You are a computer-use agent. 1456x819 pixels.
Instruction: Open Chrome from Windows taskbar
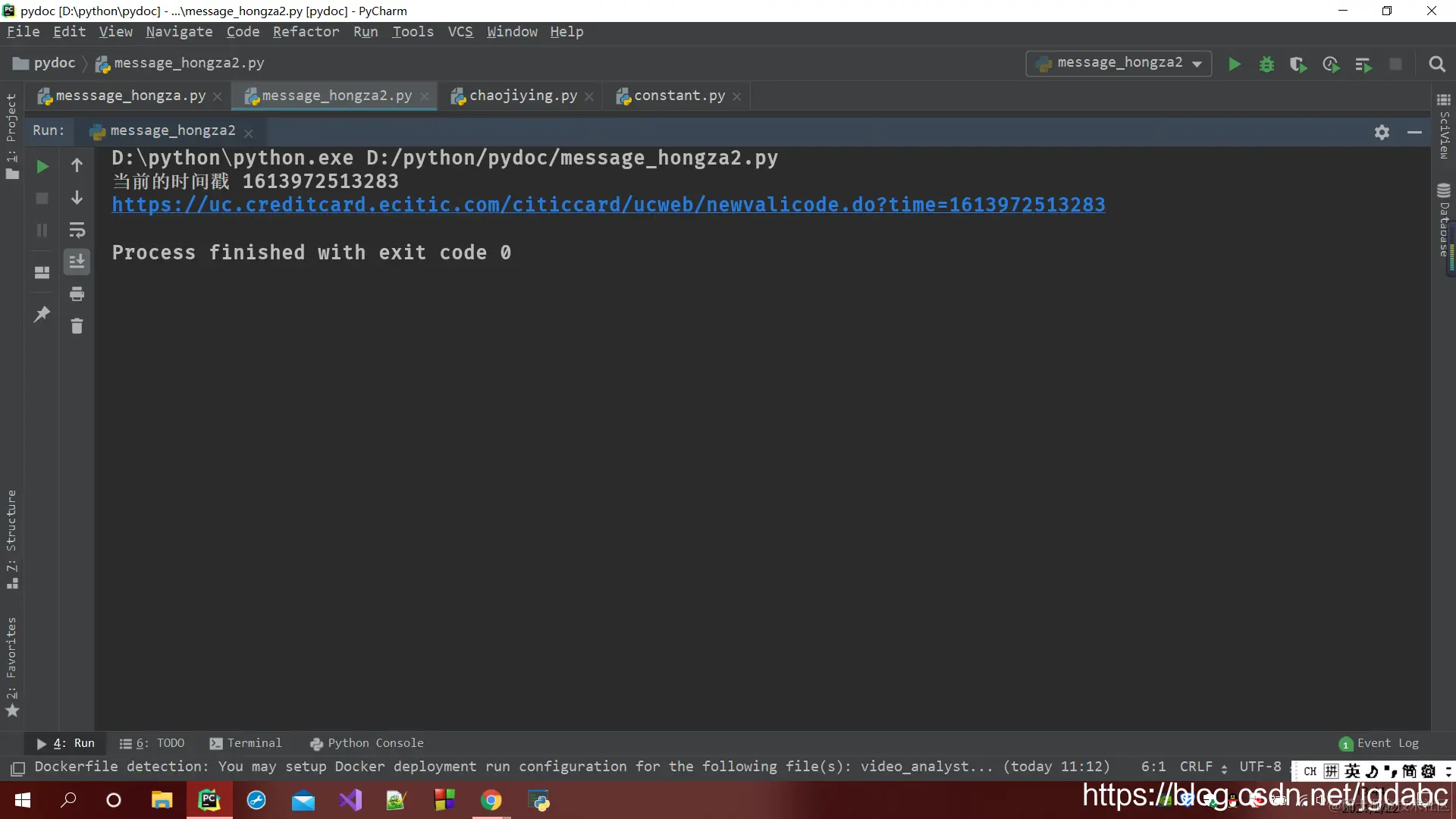(491, 800)
